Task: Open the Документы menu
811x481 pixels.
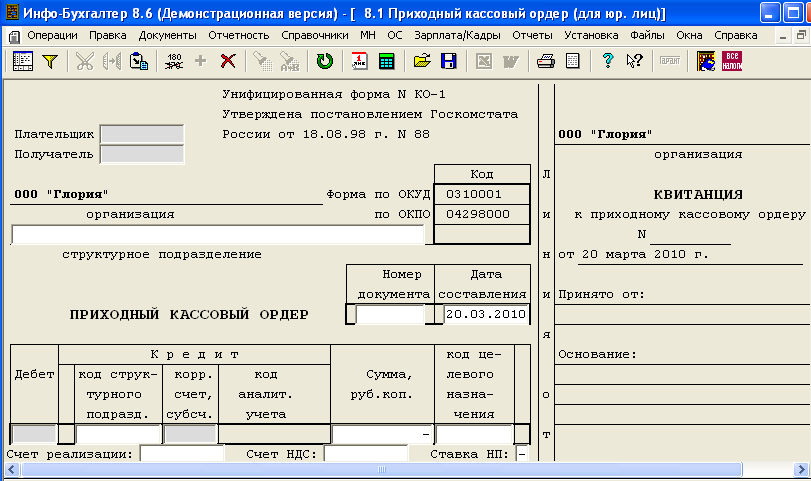Action: (x=168, y=35)
